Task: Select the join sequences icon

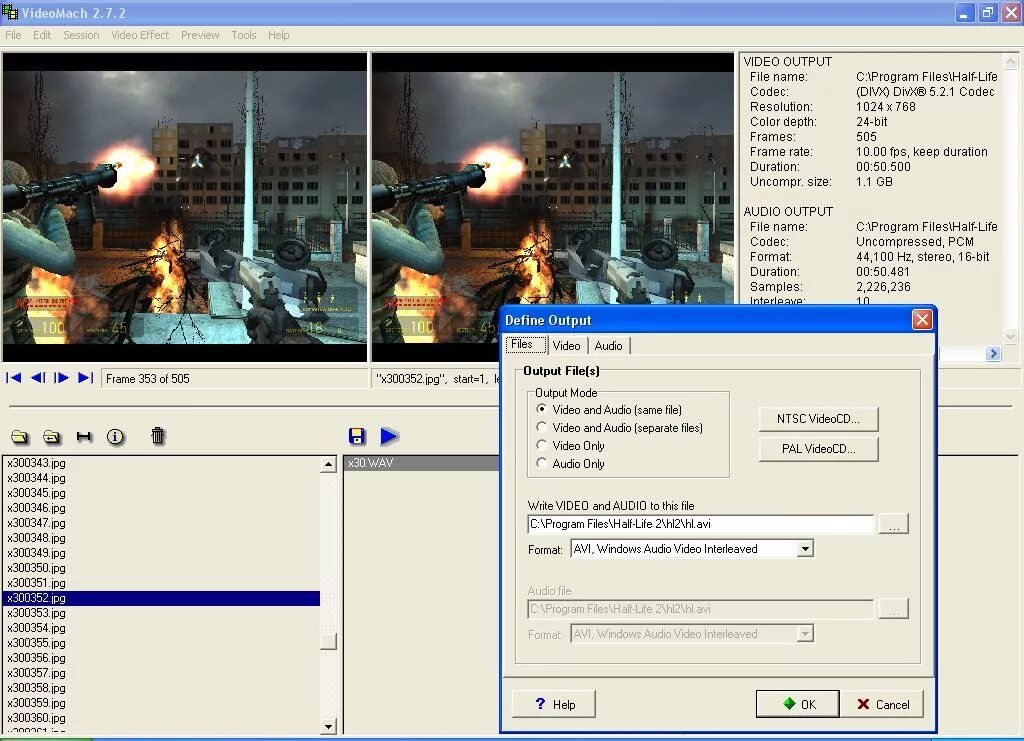Action: 85,436
